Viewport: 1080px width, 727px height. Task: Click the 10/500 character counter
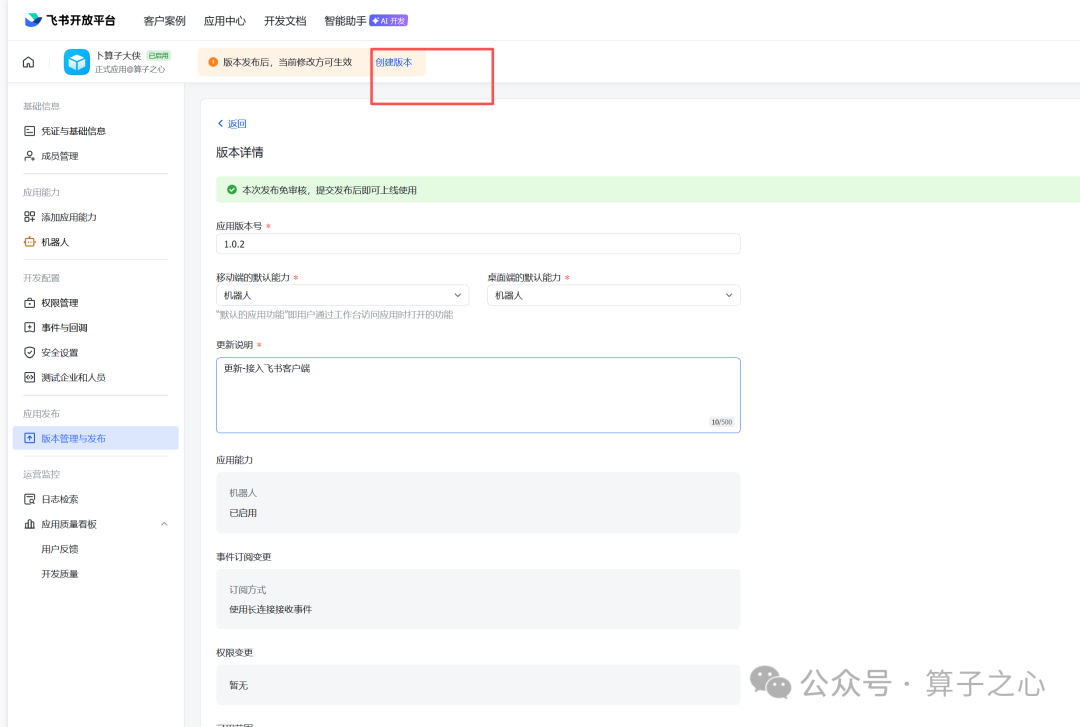pos(721,422)
